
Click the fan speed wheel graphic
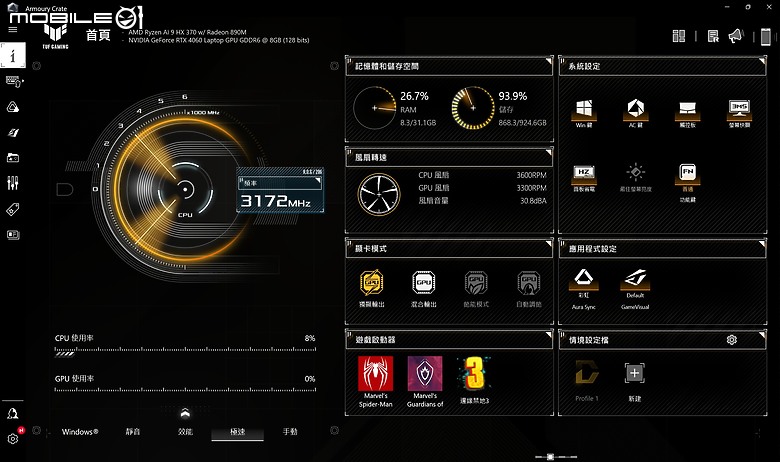pyautogui.click(x=379, y=194)
